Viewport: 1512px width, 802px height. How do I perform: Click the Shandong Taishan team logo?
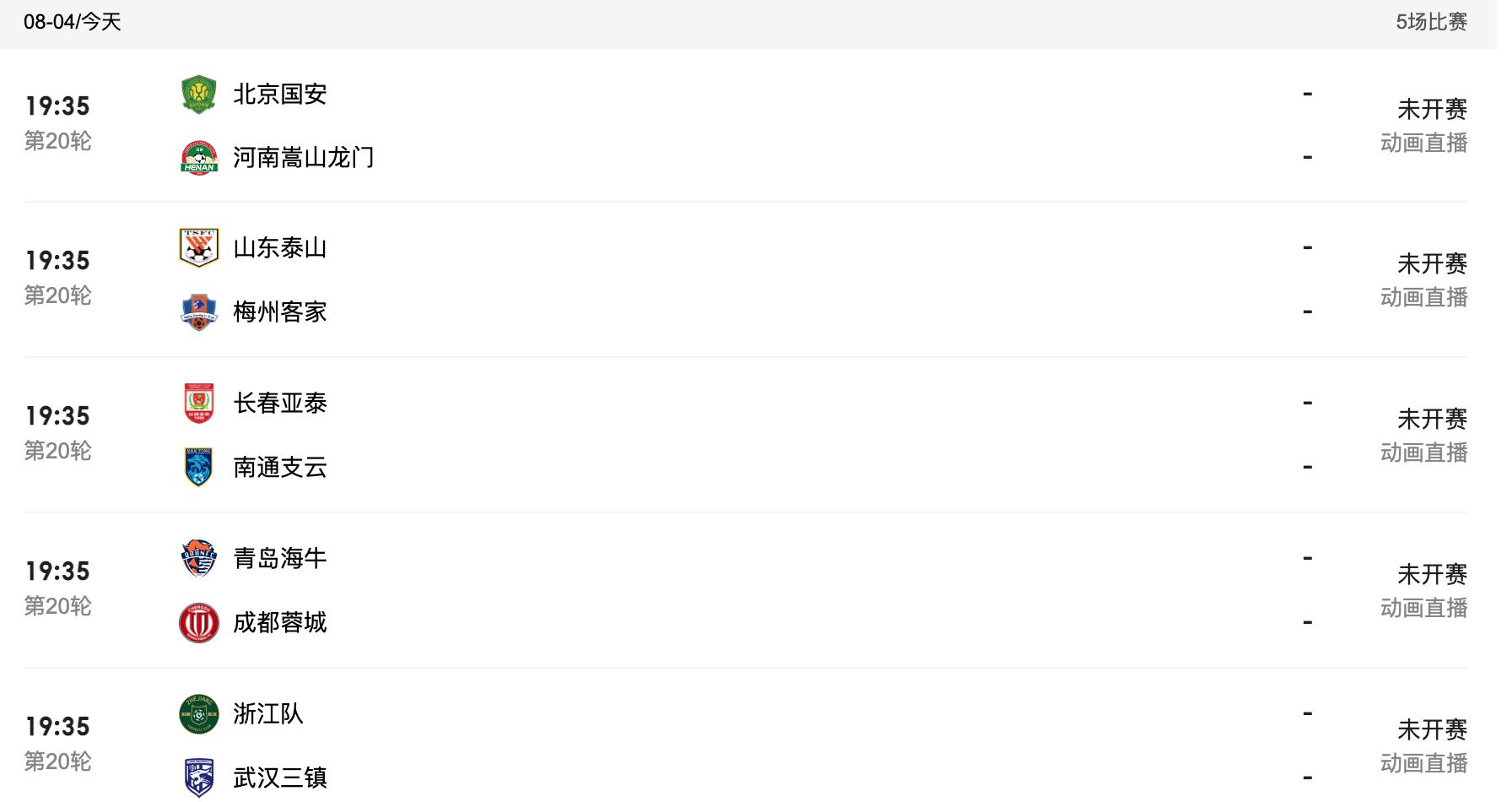tap(199, 248)
